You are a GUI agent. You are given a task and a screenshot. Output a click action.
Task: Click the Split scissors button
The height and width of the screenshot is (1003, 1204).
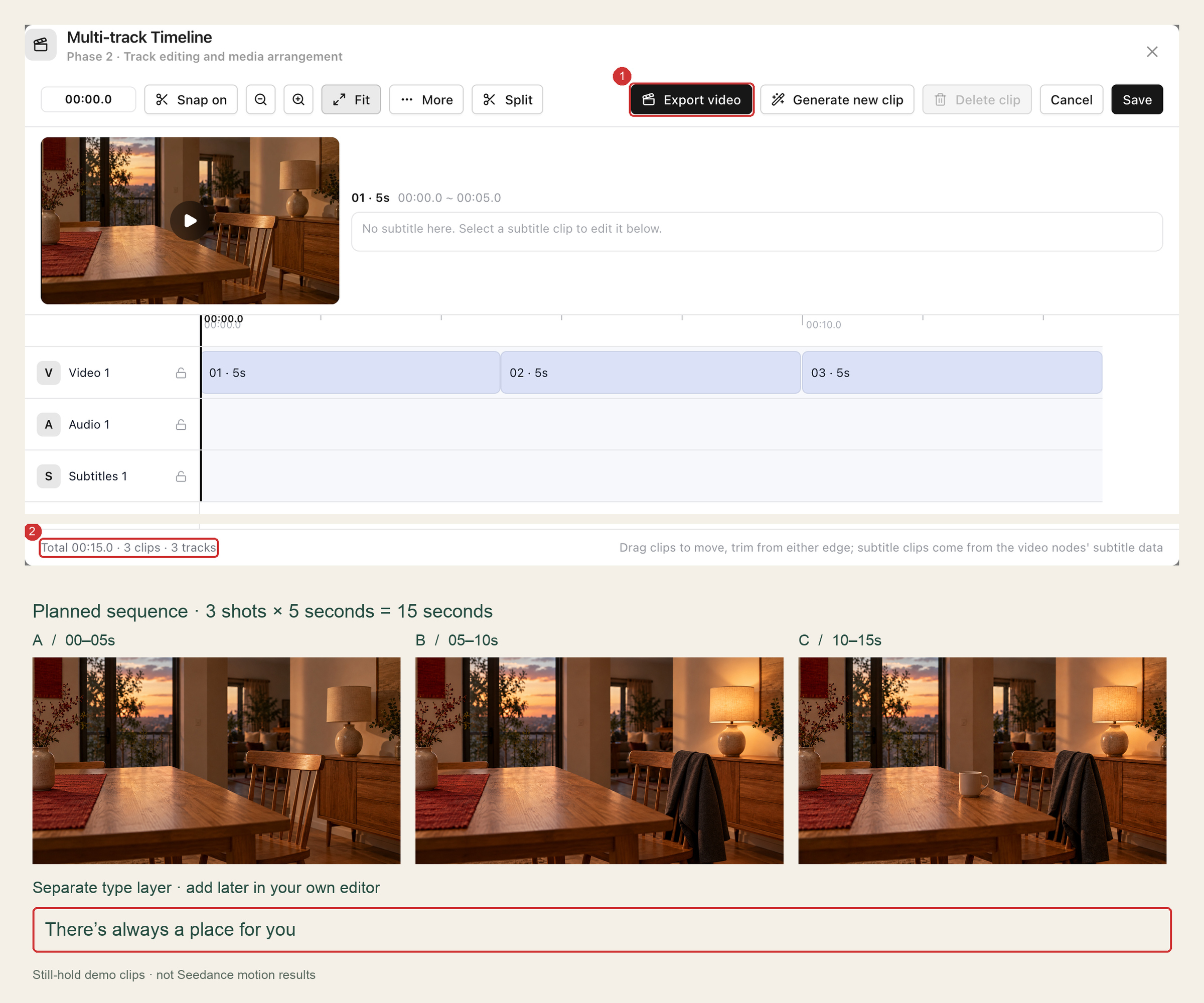click(x=507, y=100)
